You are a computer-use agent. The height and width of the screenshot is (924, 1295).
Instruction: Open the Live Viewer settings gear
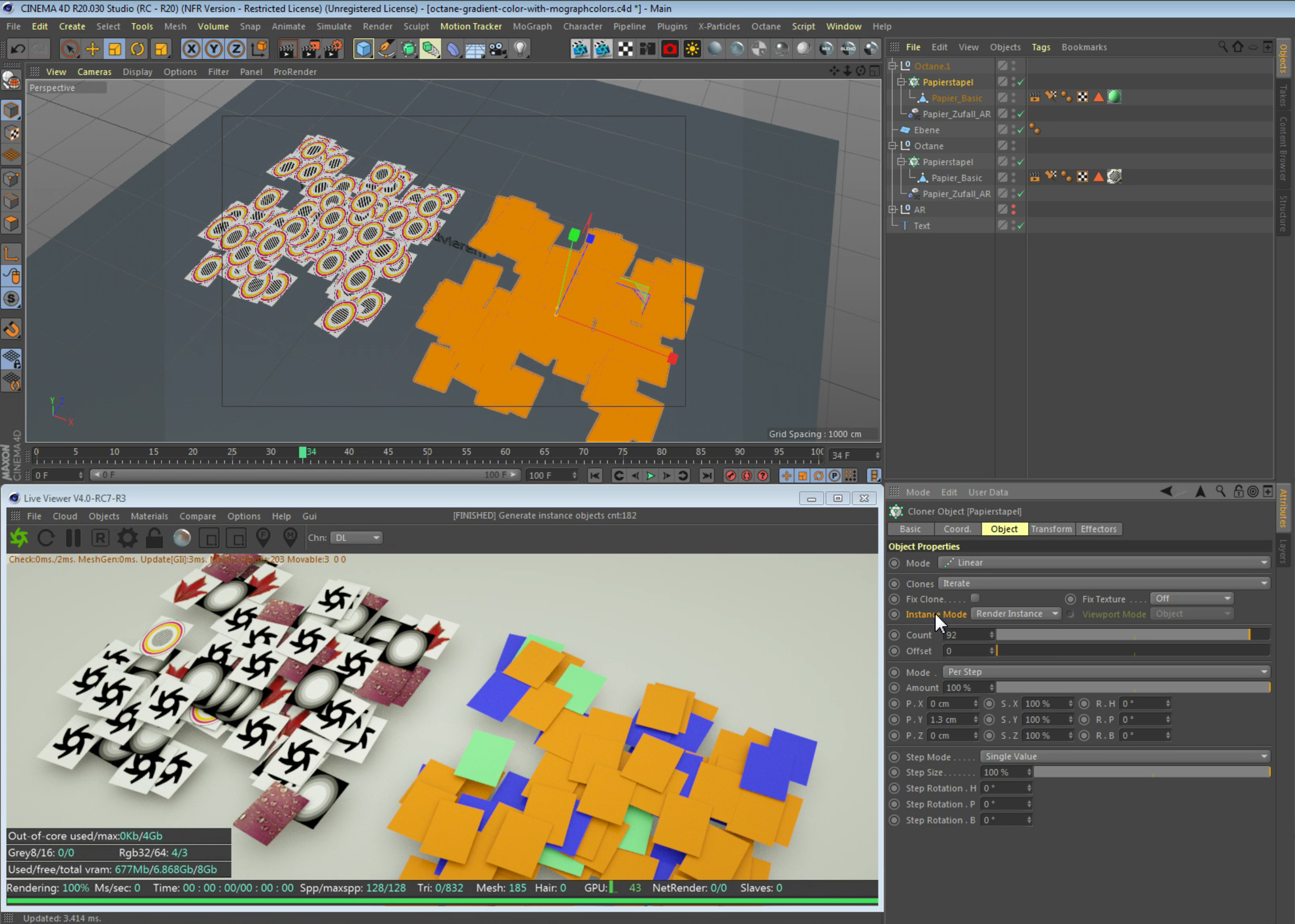[127, 538]
